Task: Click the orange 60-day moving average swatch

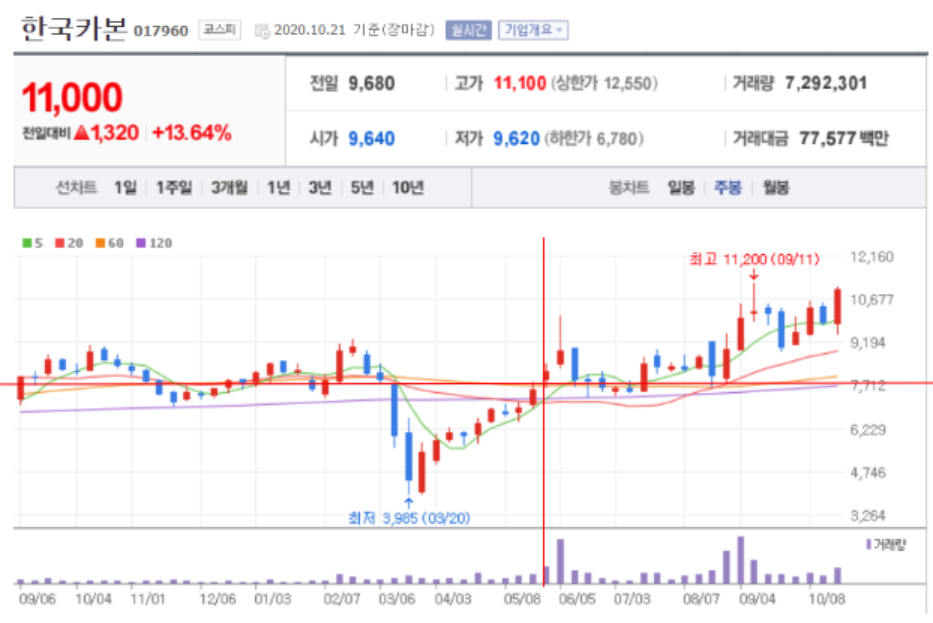Action: pyautogui.click(x=100, y=243)
